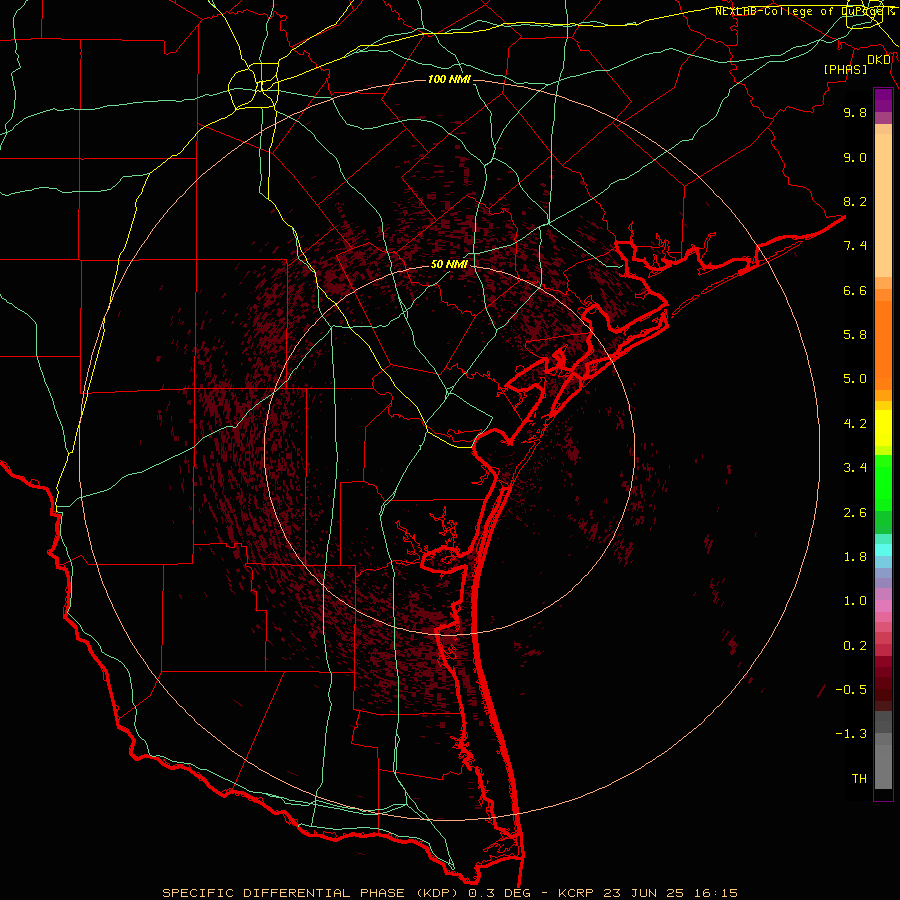Select the 7.4 value on the color scale
The image size is (900, 900).
coord(855,246)
